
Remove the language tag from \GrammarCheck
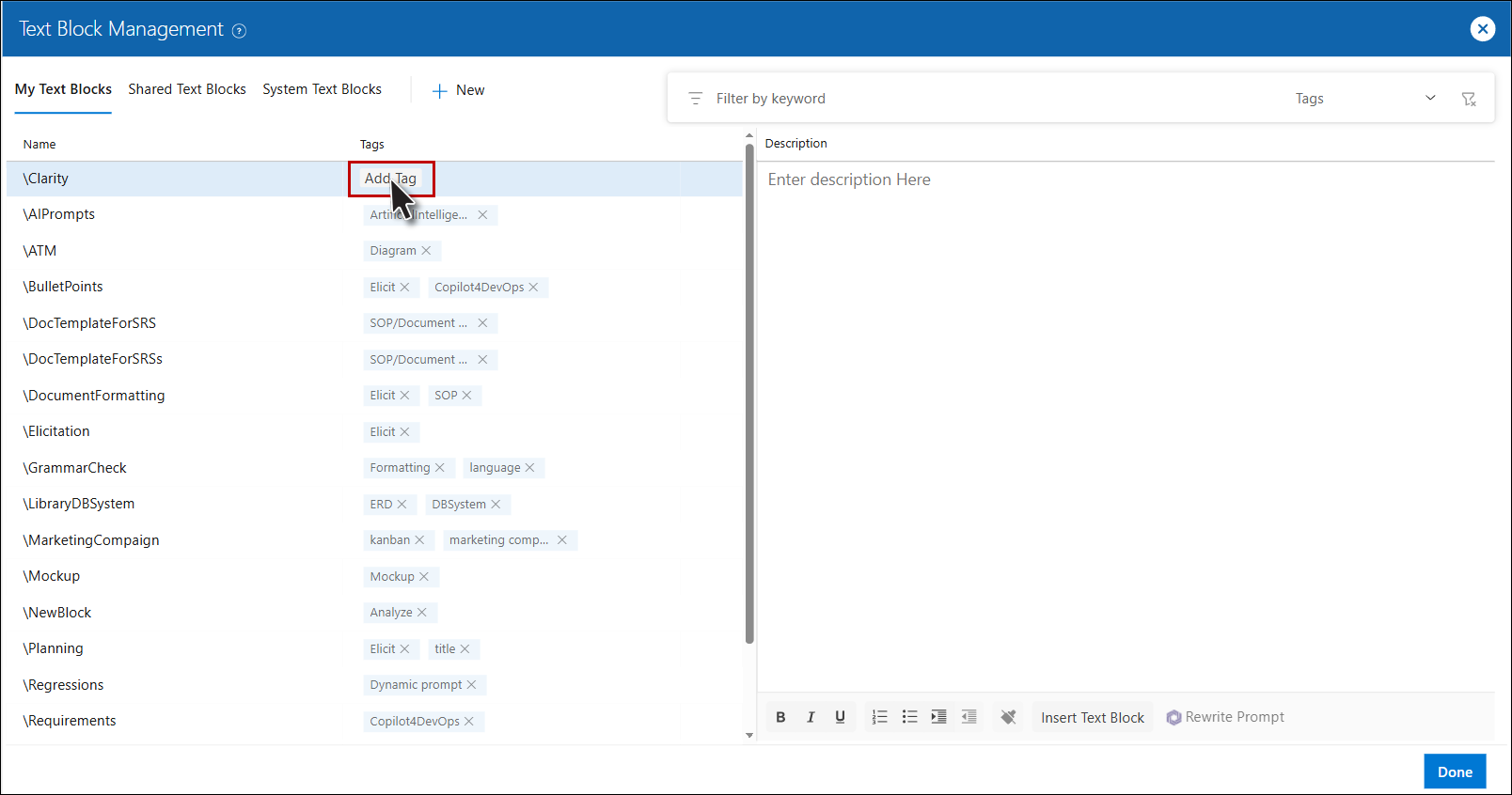click(x=529, y=468)
